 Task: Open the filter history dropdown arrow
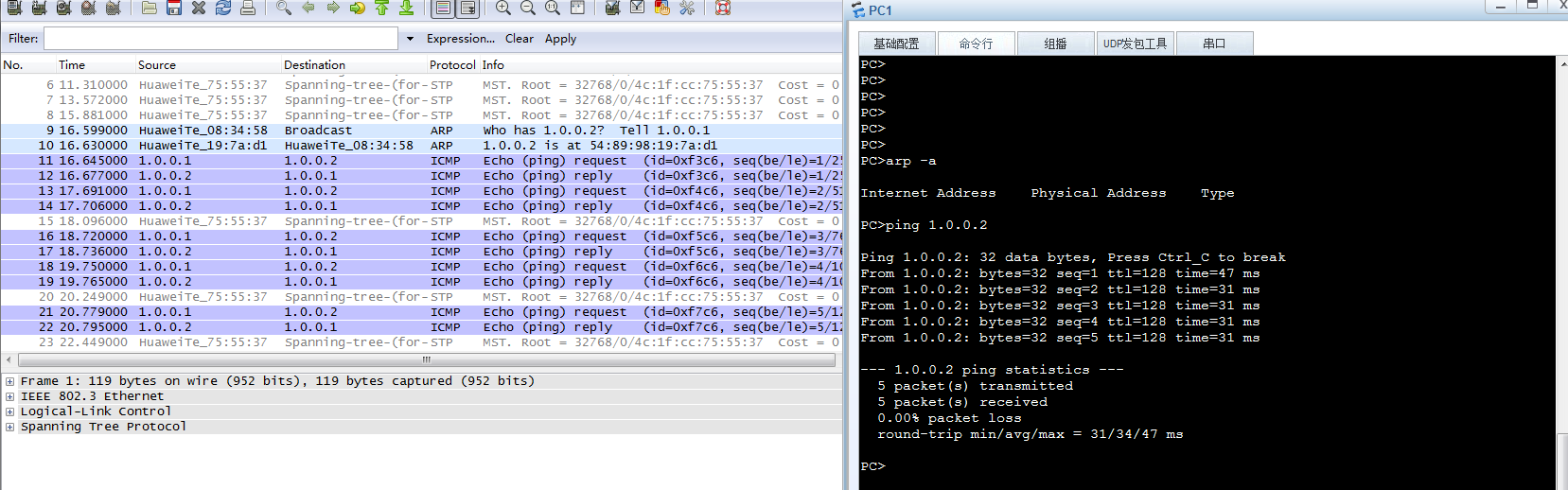coord(410,39)
